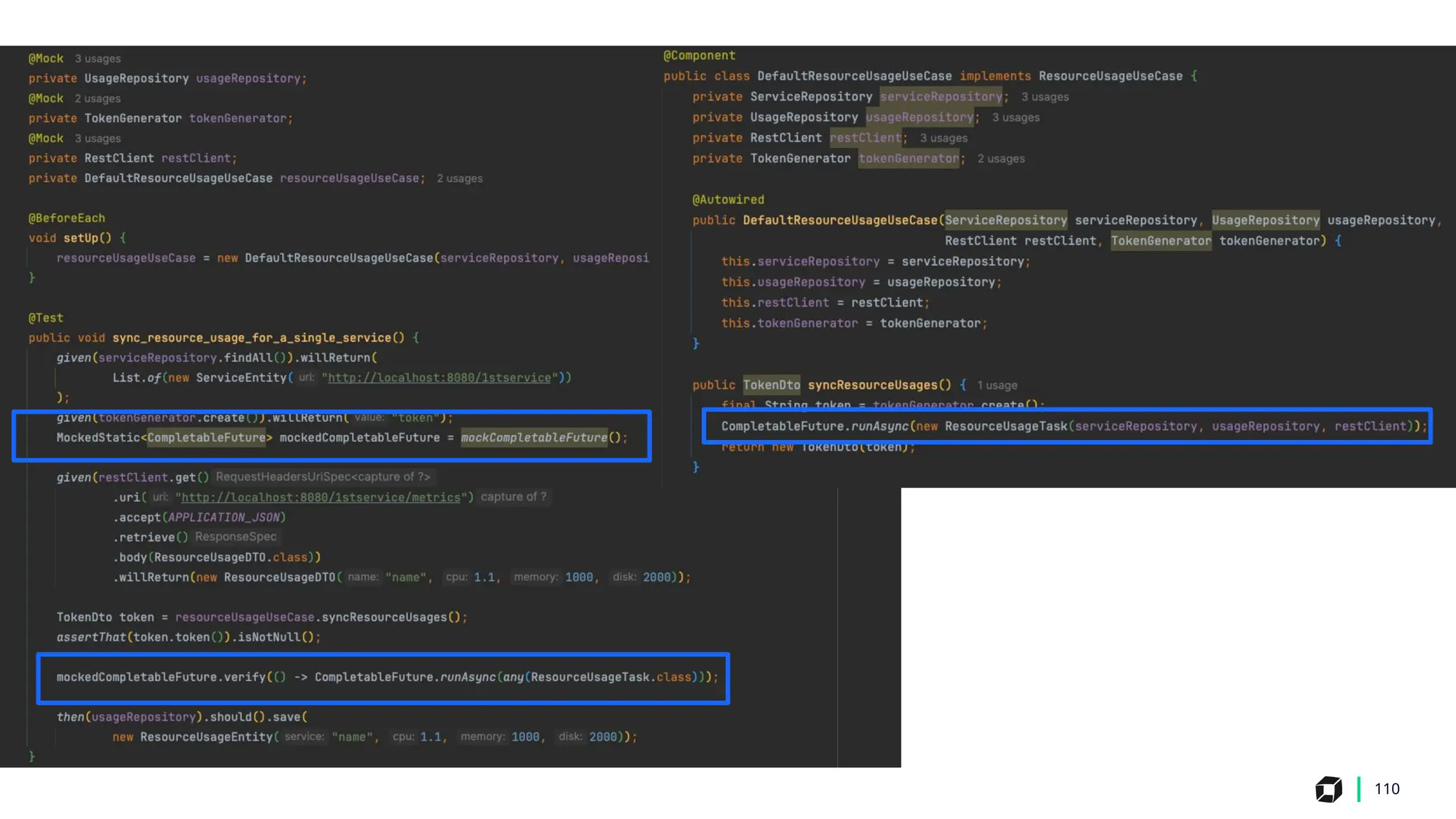Viewport: 1456px width, 819px height.
Task: Click the 1 usage hint beside syncResourceUsages
Action: click(997, 385)
